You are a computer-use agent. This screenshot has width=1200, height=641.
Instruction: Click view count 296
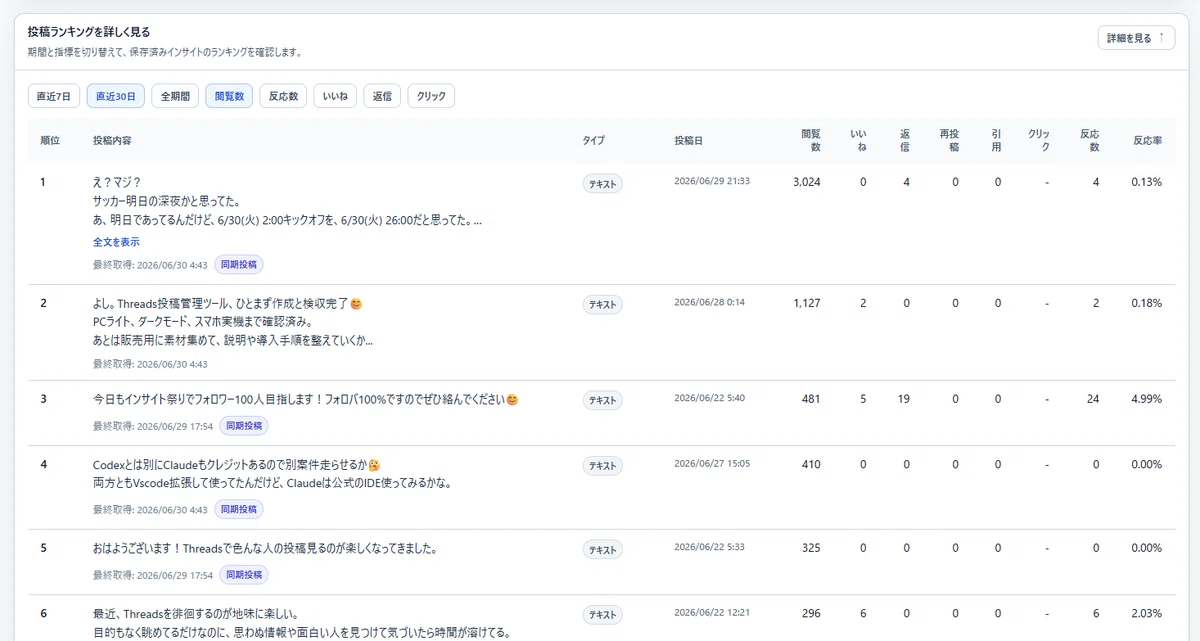pos(811,614)
